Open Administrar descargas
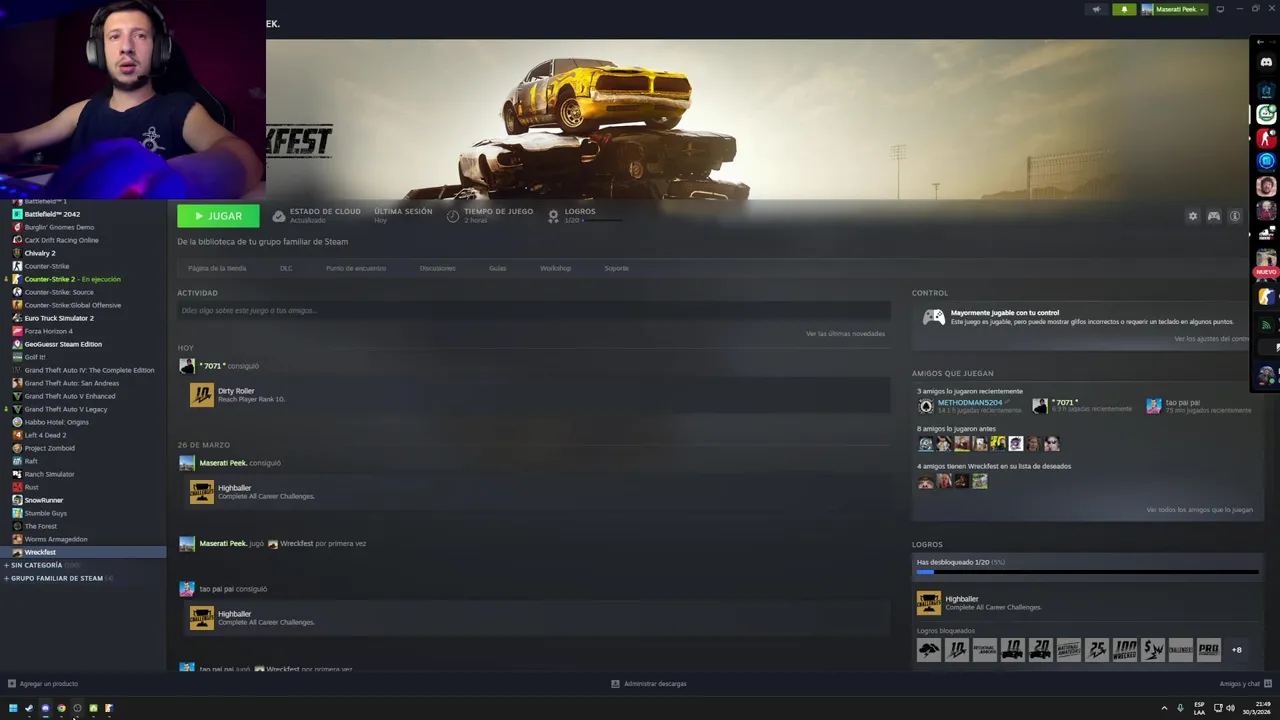This screenshot has width=1280, height=720. [x=655, y=684]
